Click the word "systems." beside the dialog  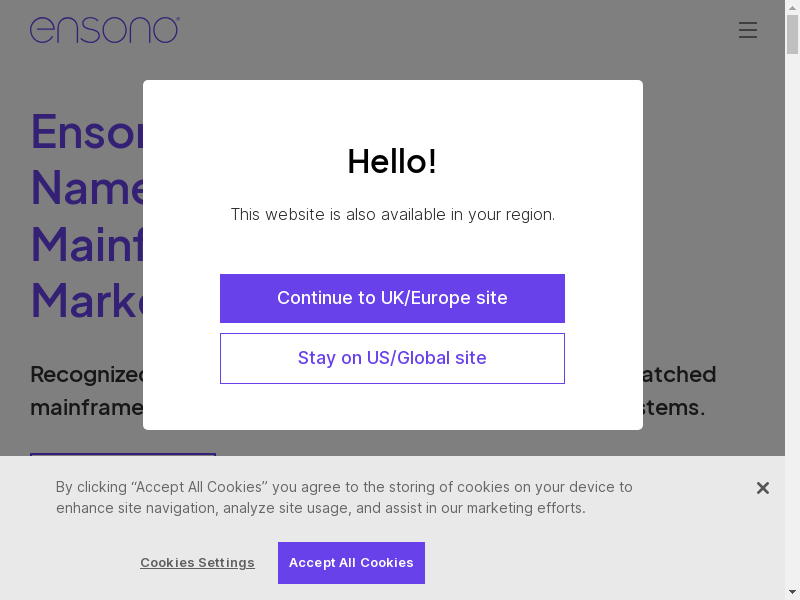(x=675, y=408)
